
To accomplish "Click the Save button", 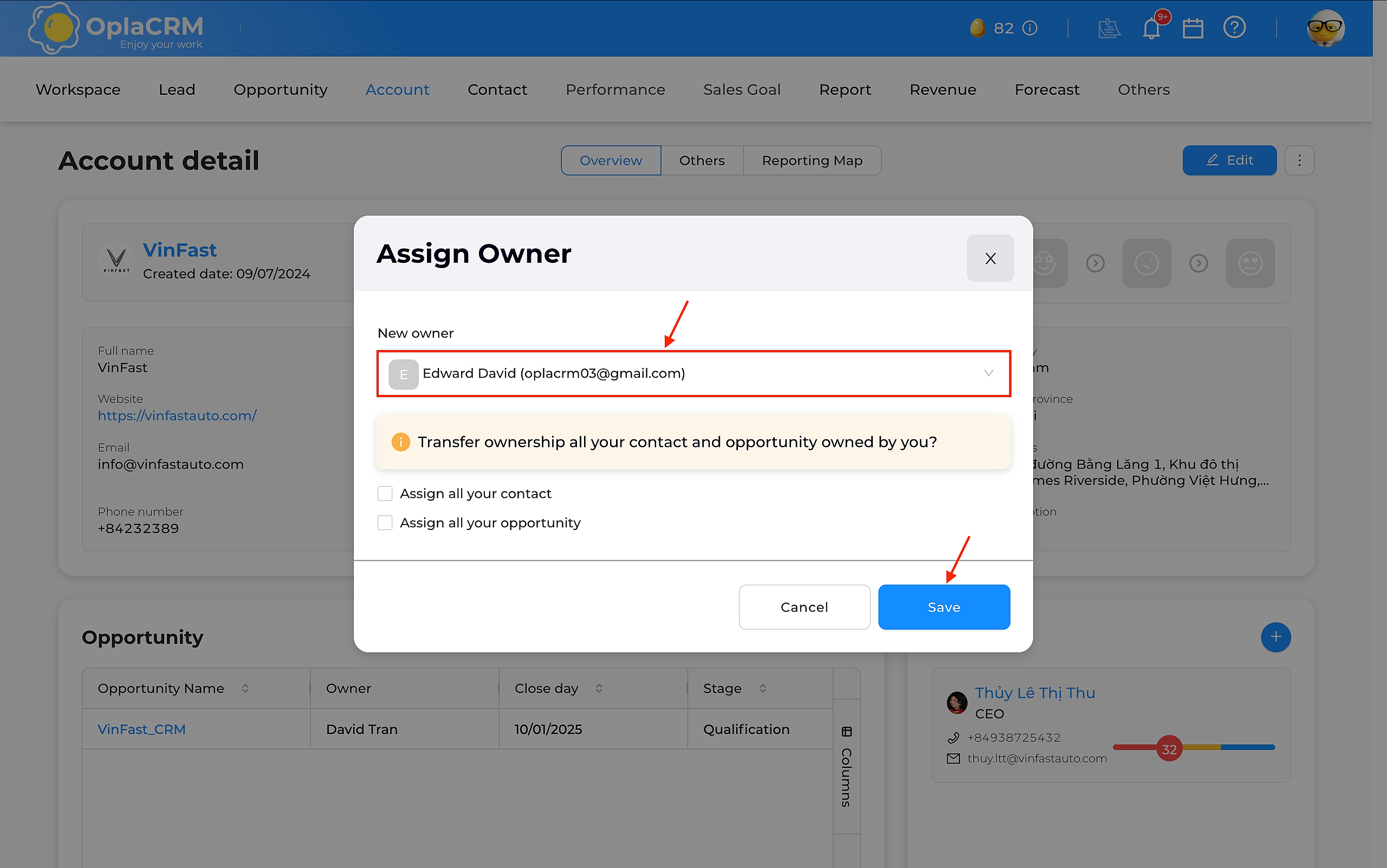I will [x=944, y=607].
